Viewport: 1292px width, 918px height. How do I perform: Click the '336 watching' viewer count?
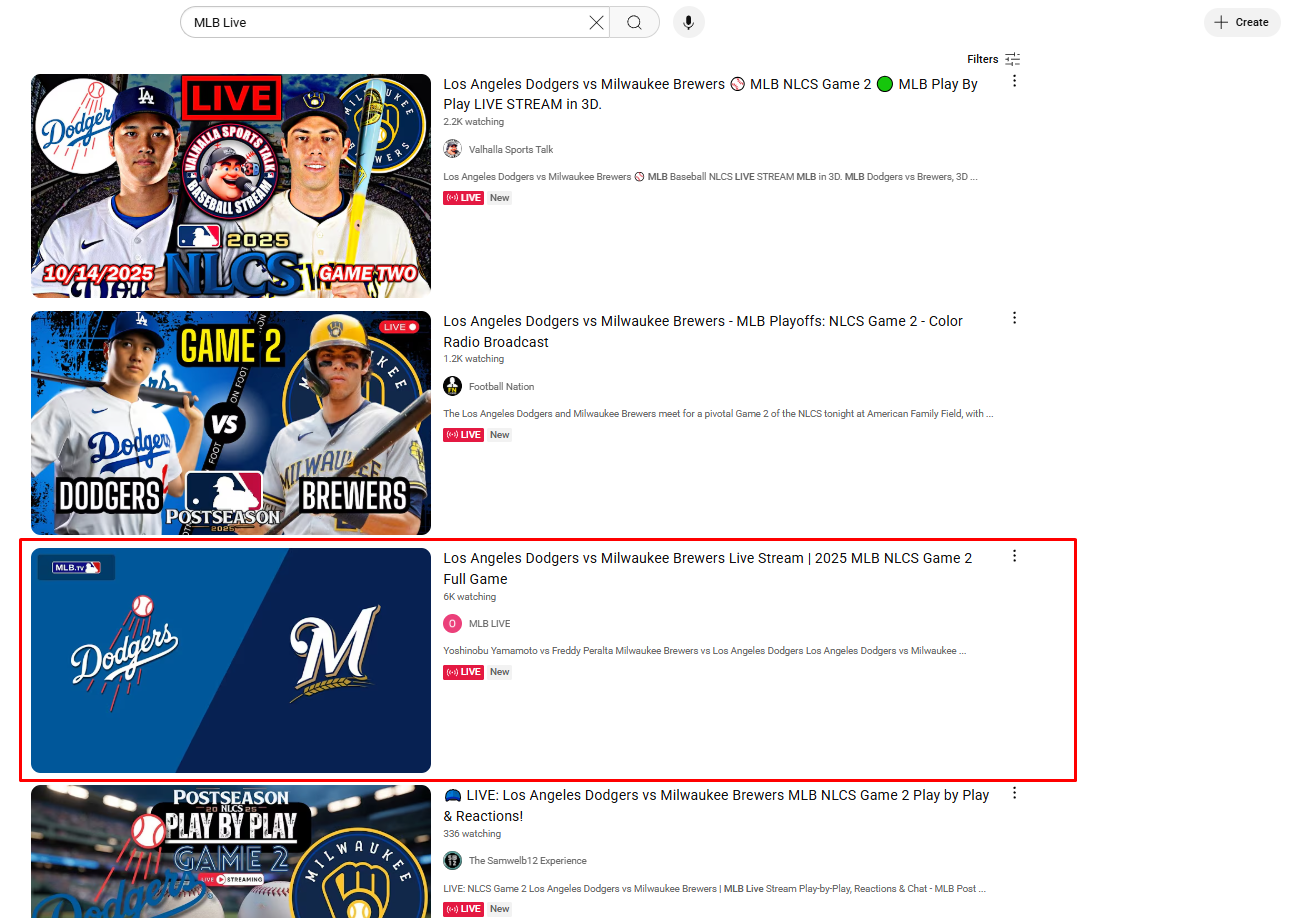click(x=472, y=834)
